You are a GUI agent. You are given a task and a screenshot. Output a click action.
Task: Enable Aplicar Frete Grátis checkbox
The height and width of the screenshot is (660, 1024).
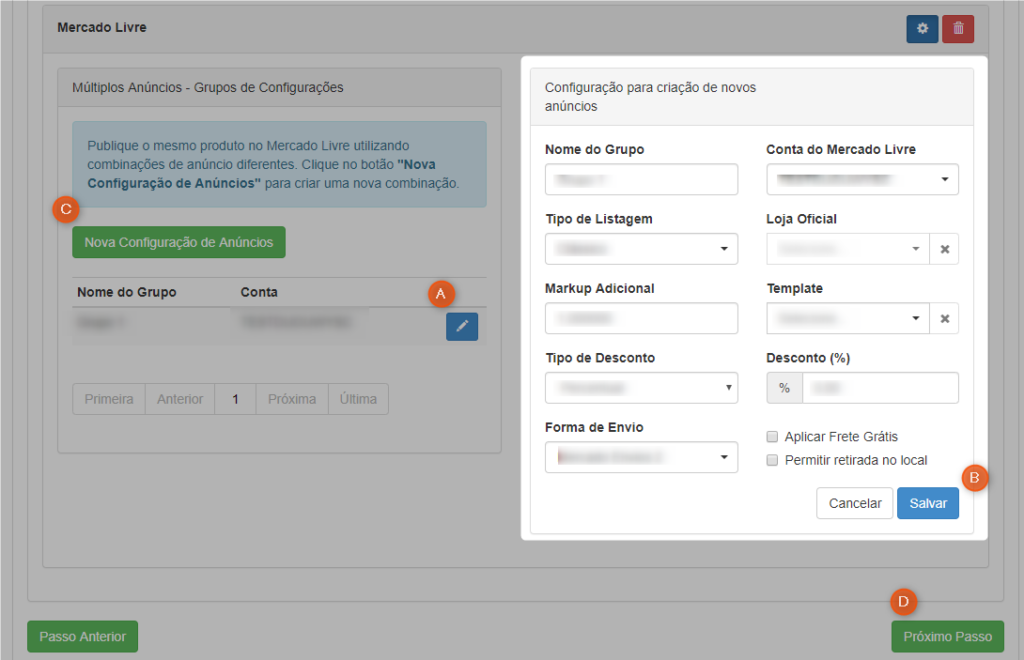772,437
